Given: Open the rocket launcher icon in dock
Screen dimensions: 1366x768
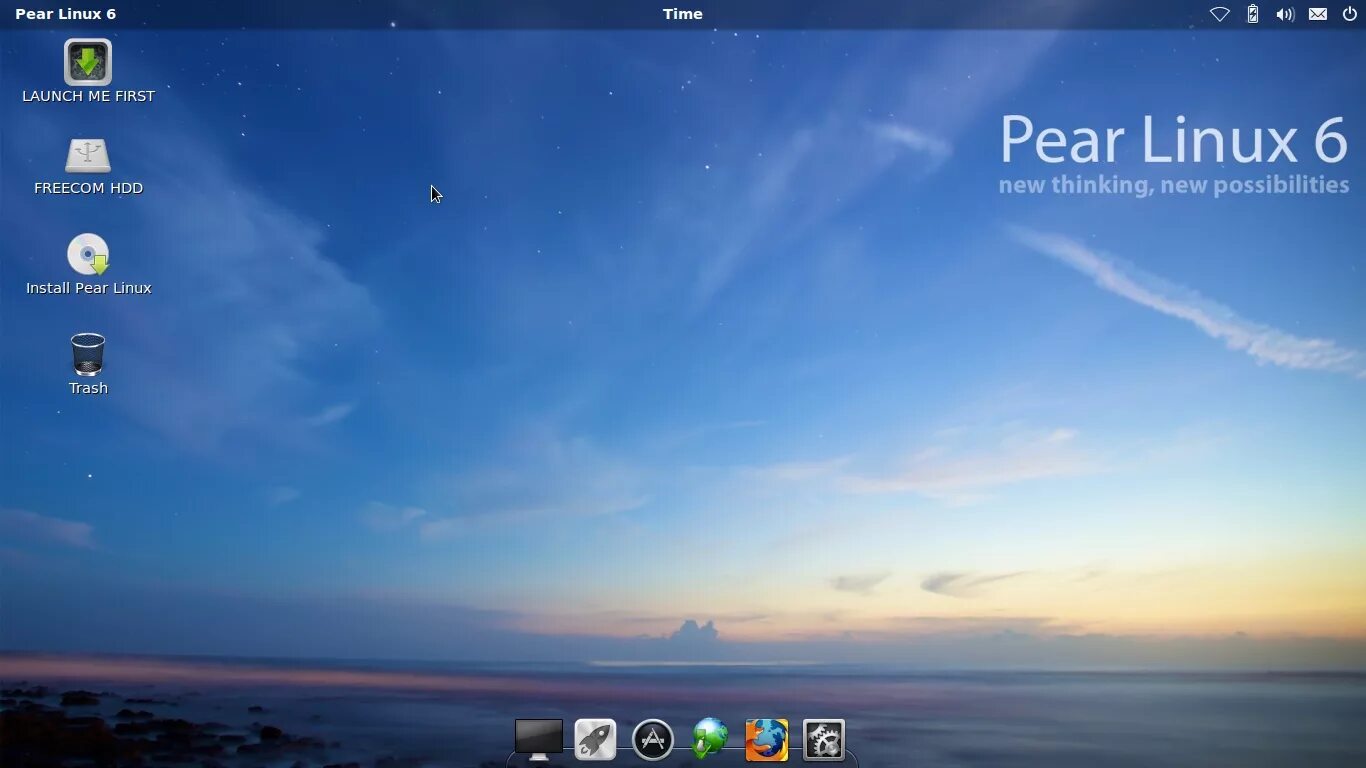Looking at the screenshot, I should (596, 740).
